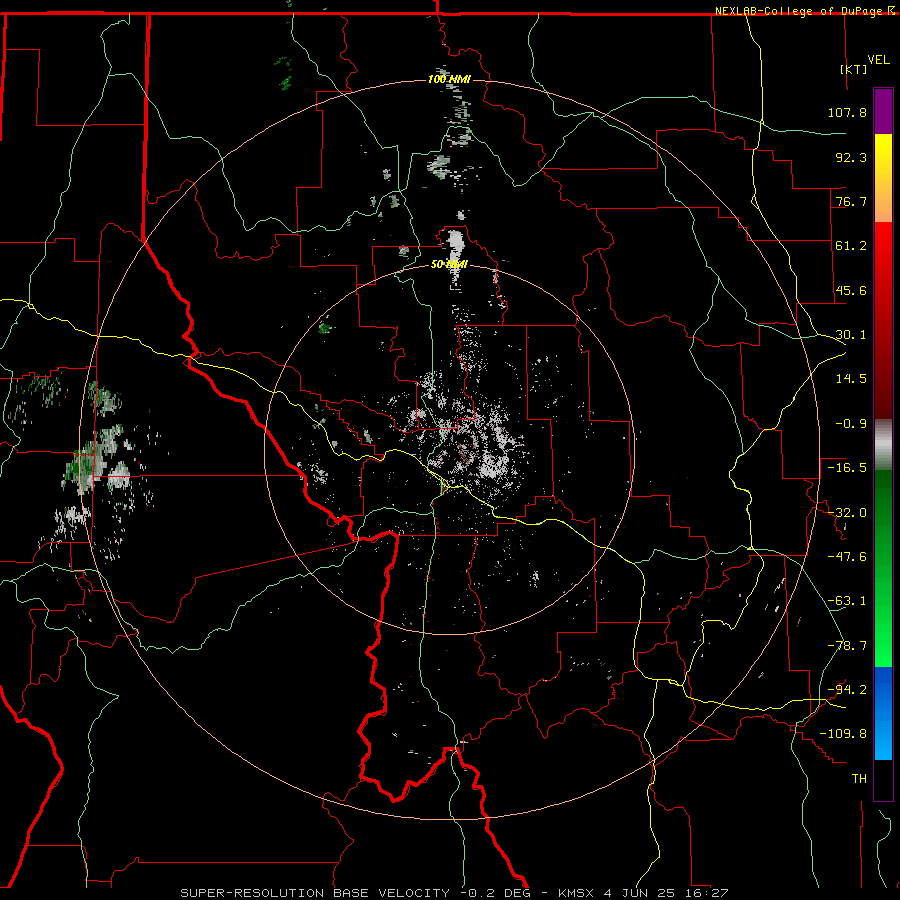
Task: Click the 61.2 velocity scale value
Action: point(851,246)
